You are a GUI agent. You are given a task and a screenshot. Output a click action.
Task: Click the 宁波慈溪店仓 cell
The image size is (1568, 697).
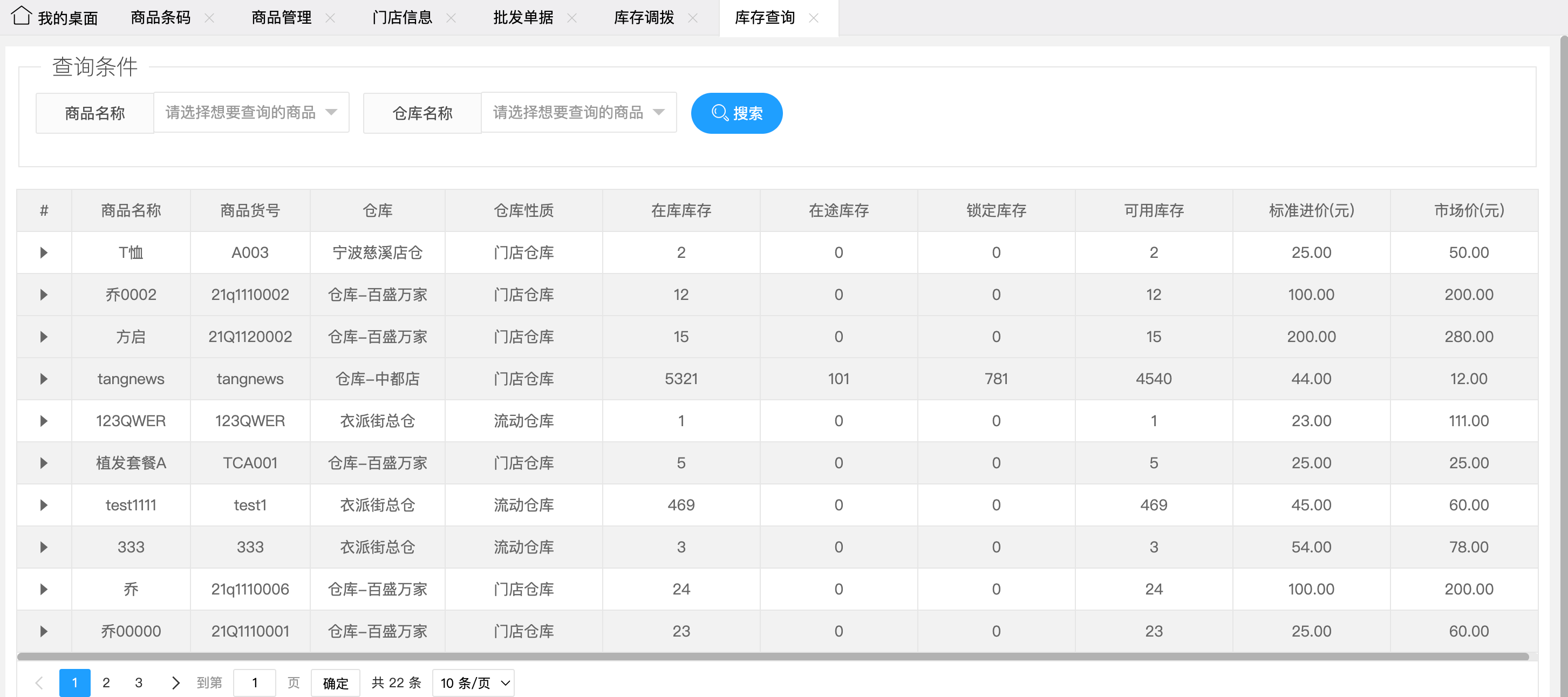377,252
